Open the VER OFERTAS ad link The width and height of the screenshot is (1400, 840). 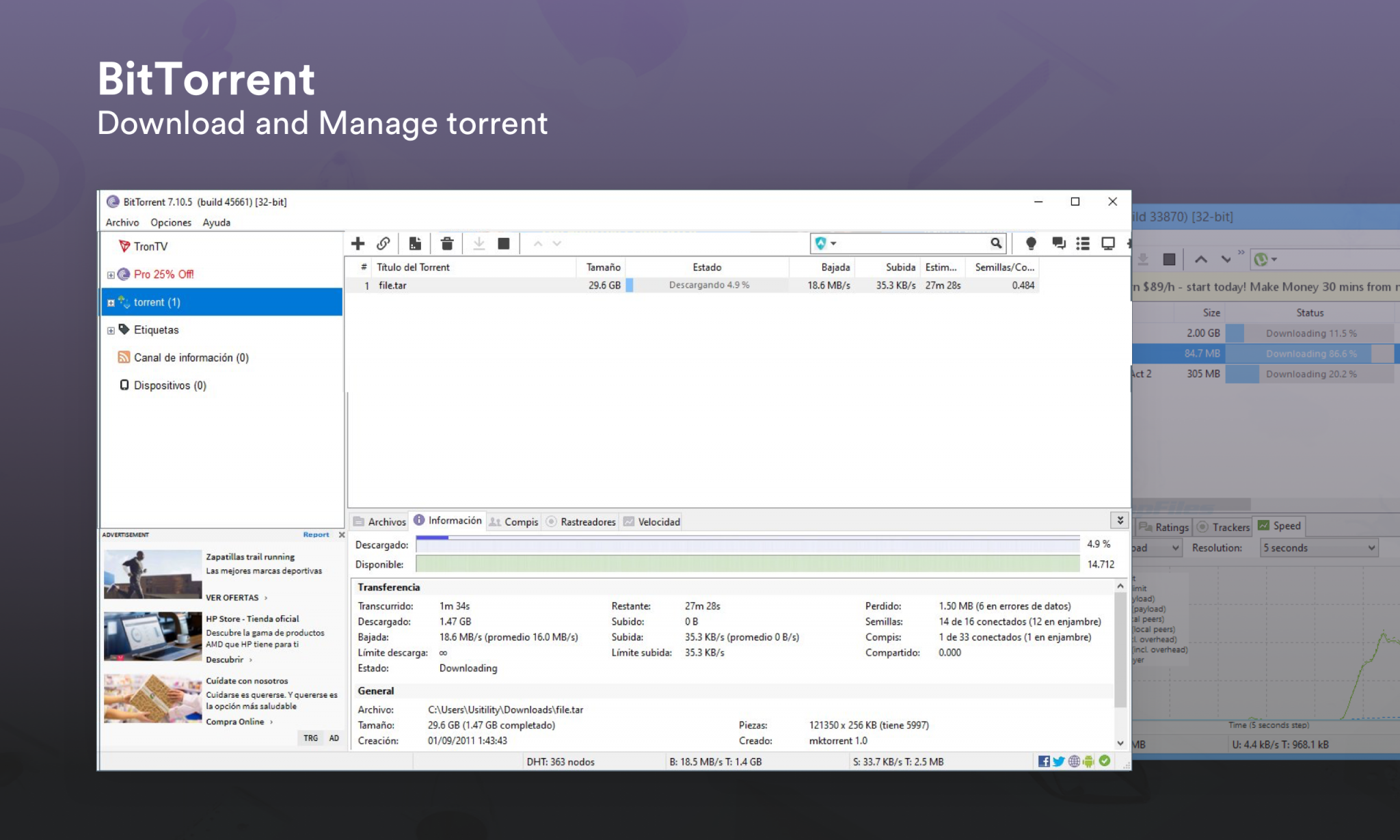[x=236, y=597]
